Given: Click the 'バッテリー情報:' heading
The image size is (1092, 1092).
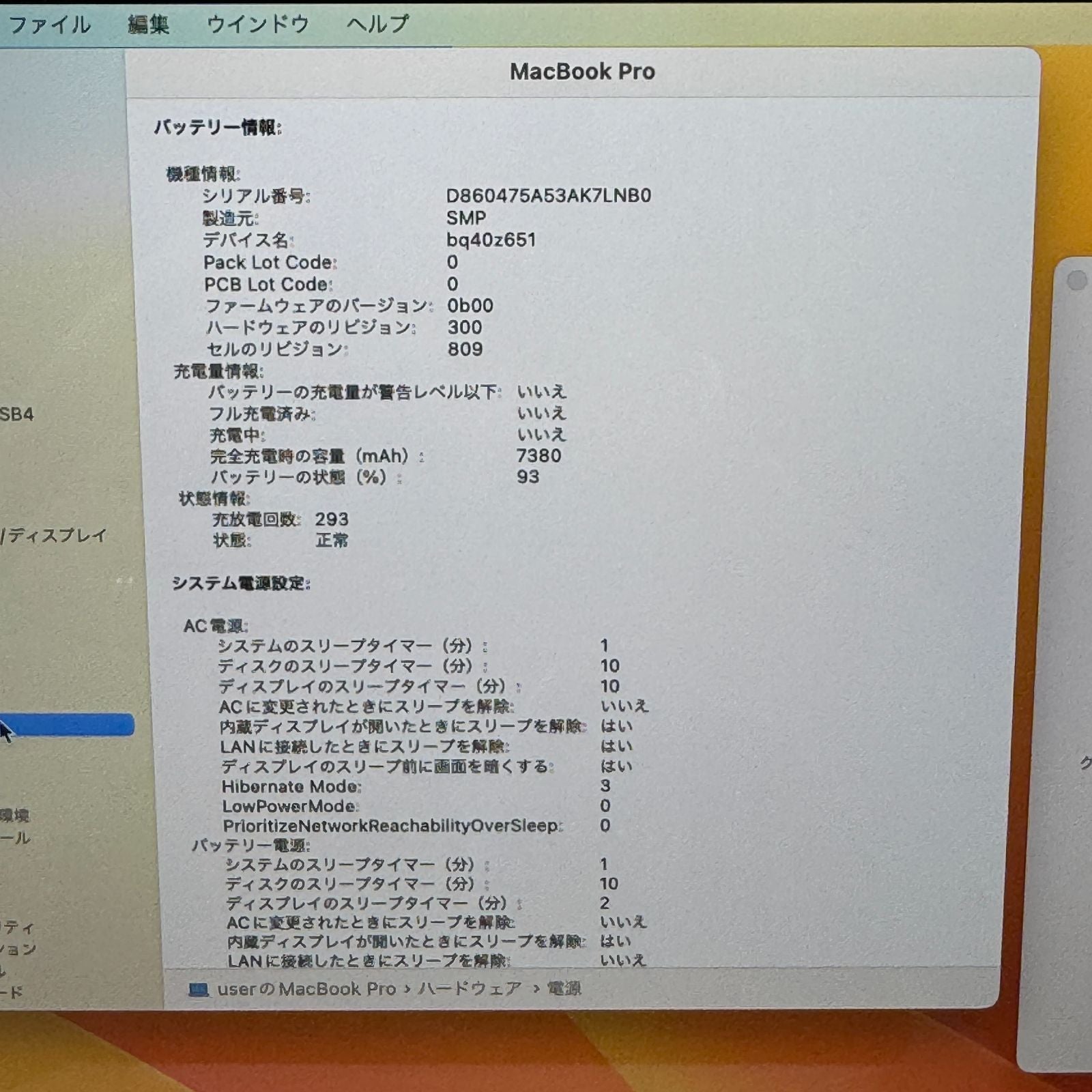Looking at the screenshot, I should coord(218,128).
